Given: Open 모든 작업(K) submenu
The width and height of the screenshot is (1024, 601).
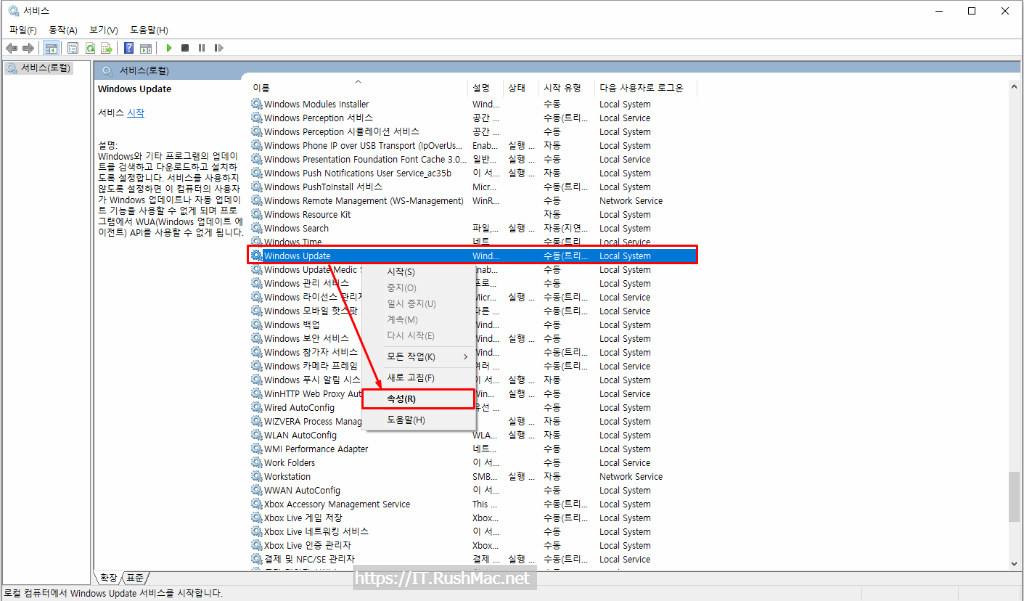Looking at the screenshot, I should click(x=418, y=357).
